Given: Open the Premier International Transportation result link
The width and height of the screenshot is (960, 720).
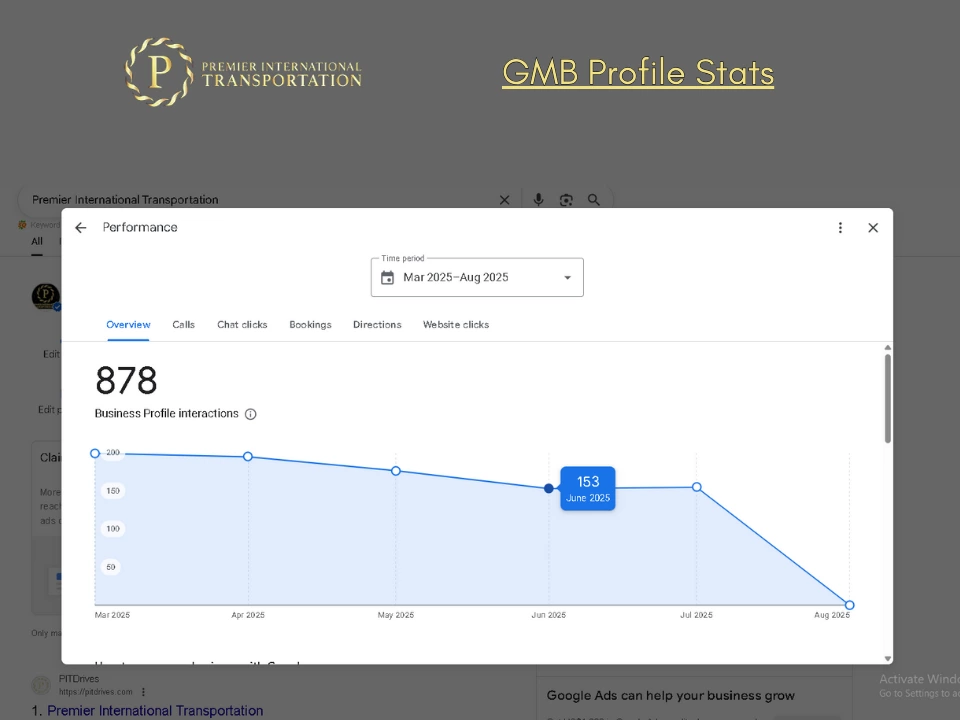Looking at the screenshot, I should click(x=155, y=711).
